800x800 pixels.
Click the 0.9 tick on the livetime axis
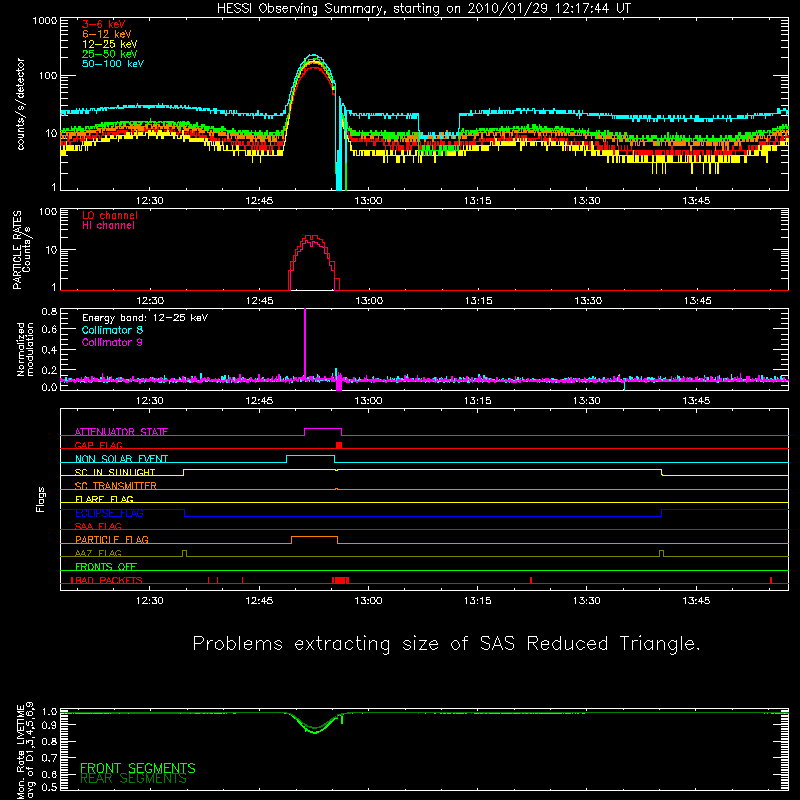coord(49,725)
